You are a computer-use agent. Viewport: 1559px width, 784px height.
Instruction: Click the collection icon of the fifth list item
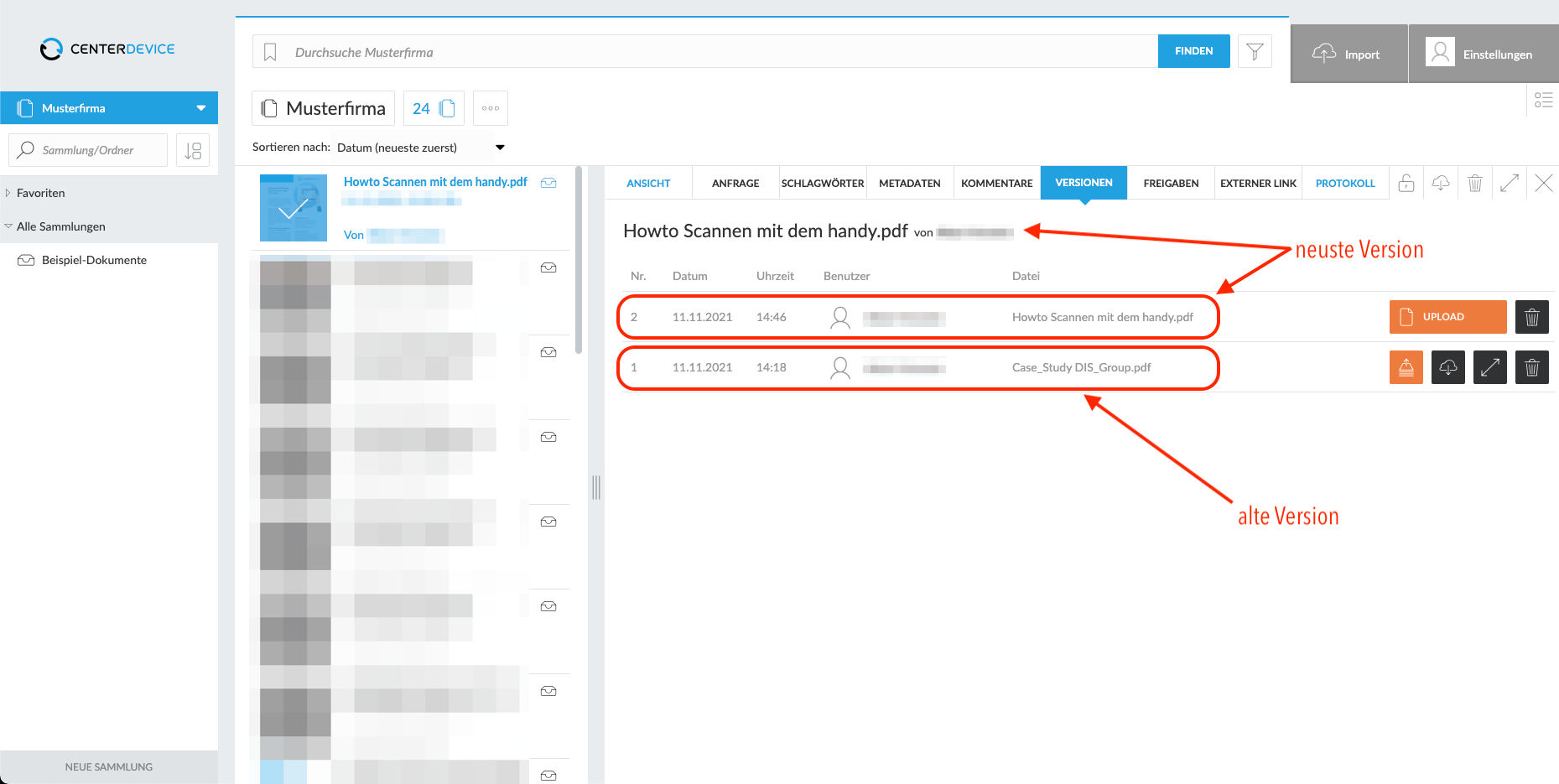tap(548, 522)
